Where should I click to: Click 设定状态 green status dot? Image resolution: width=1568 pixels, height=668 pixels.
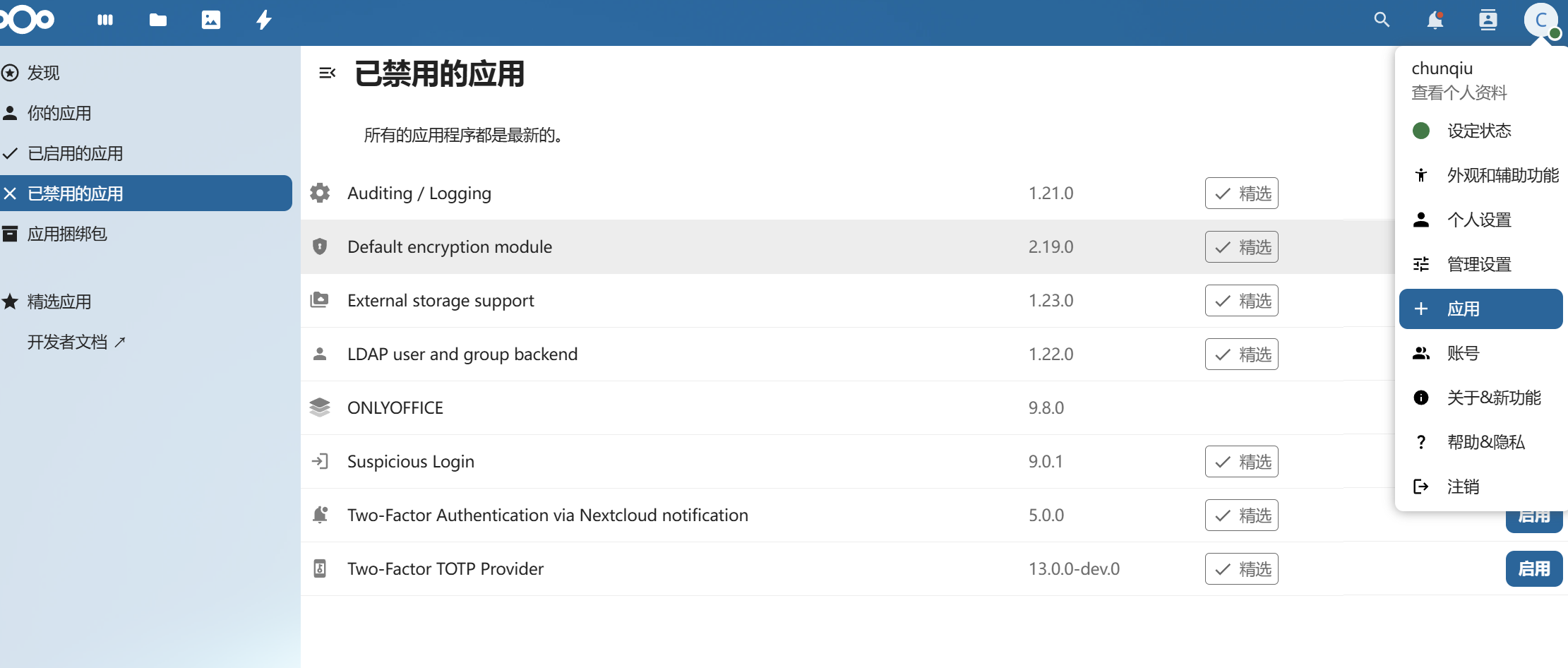1420,130
